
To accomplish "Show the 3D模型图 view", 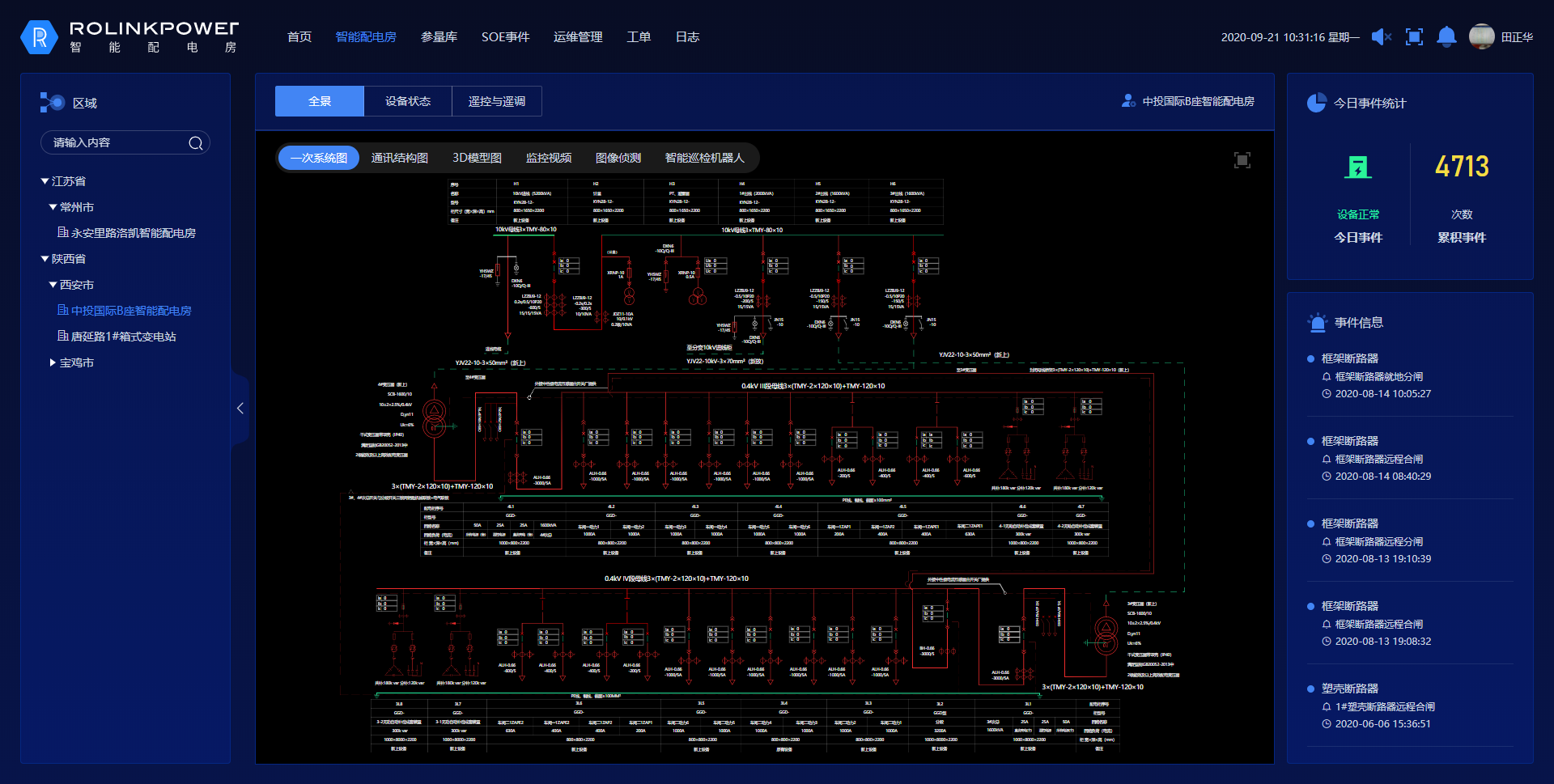I will (477, 158).
